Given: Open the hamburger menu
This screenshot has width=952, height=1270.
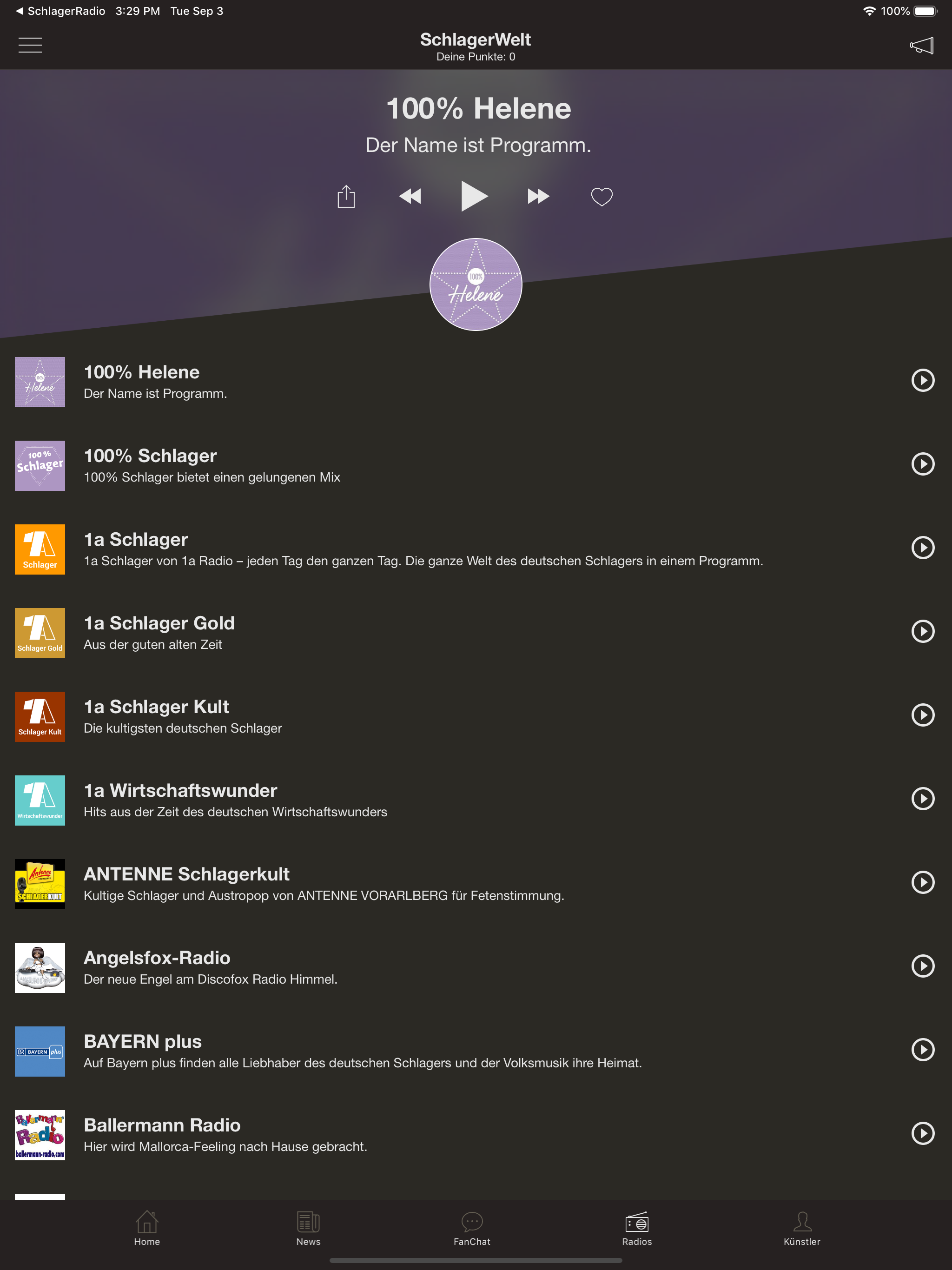Looking at the screenshot, I should point(30,45).
